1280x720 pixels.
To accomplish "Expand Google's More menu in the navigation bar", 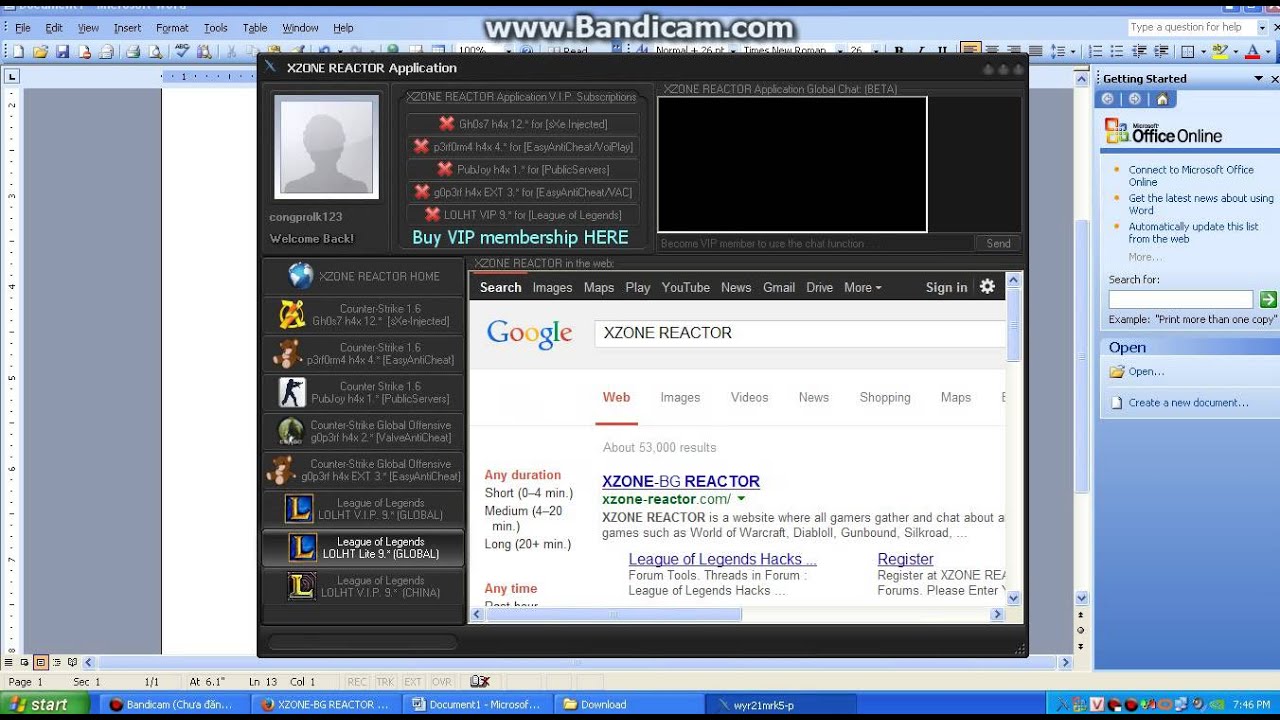I will pyautogui.click(x=863, y=287).
